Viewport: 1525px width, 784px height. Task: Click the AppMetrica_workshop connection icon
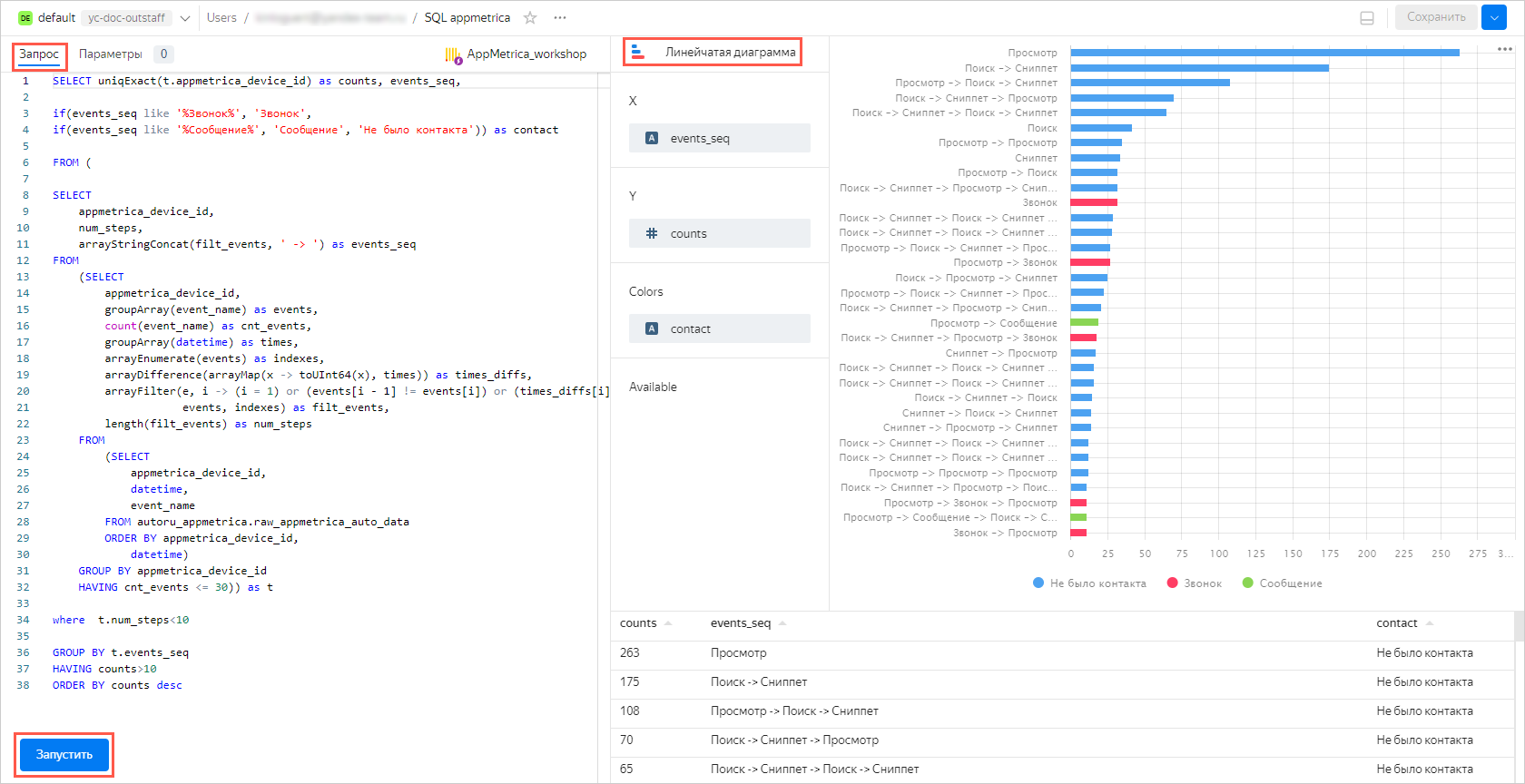[453, 55]
